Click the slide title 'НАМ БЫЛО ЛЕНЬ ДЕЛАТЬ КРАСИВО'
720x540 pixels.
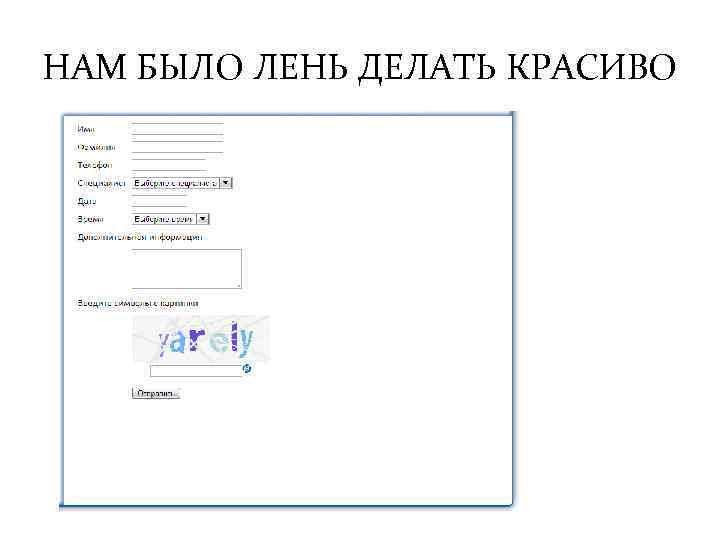pyautogui.click(x=360, y=68)
